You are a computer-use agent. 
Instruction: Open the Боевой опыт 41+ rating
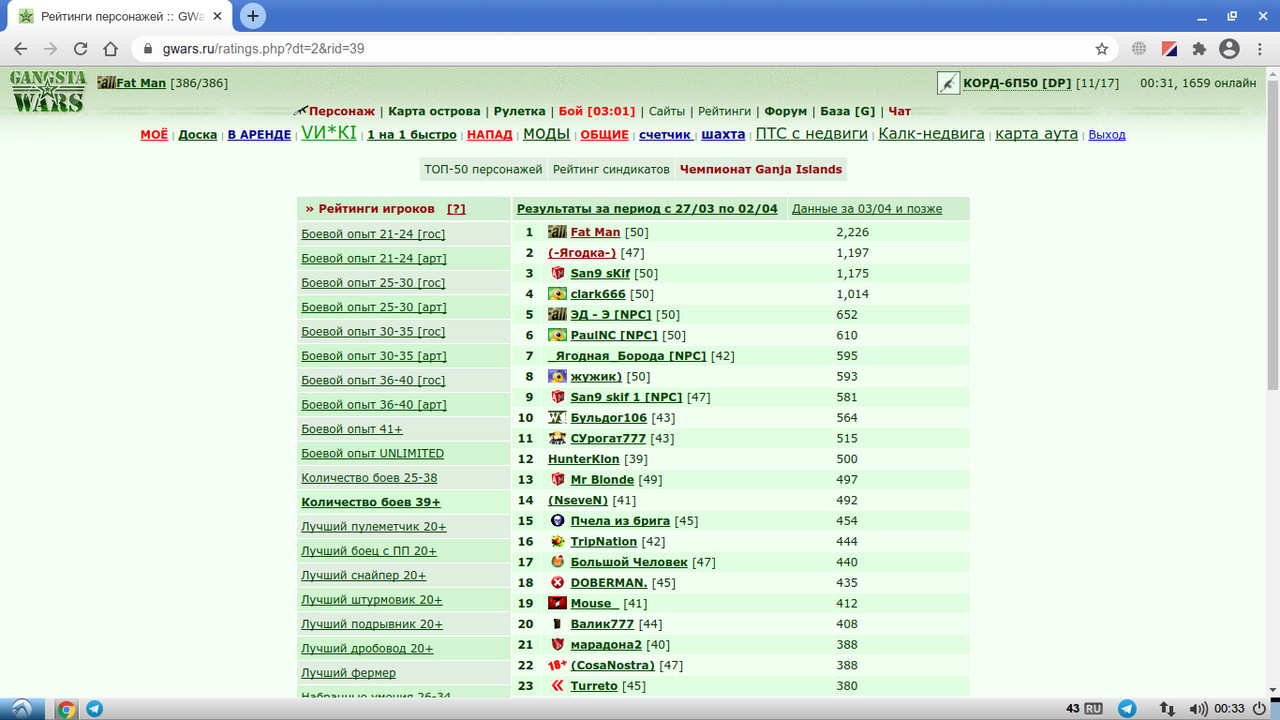point(352,429)
